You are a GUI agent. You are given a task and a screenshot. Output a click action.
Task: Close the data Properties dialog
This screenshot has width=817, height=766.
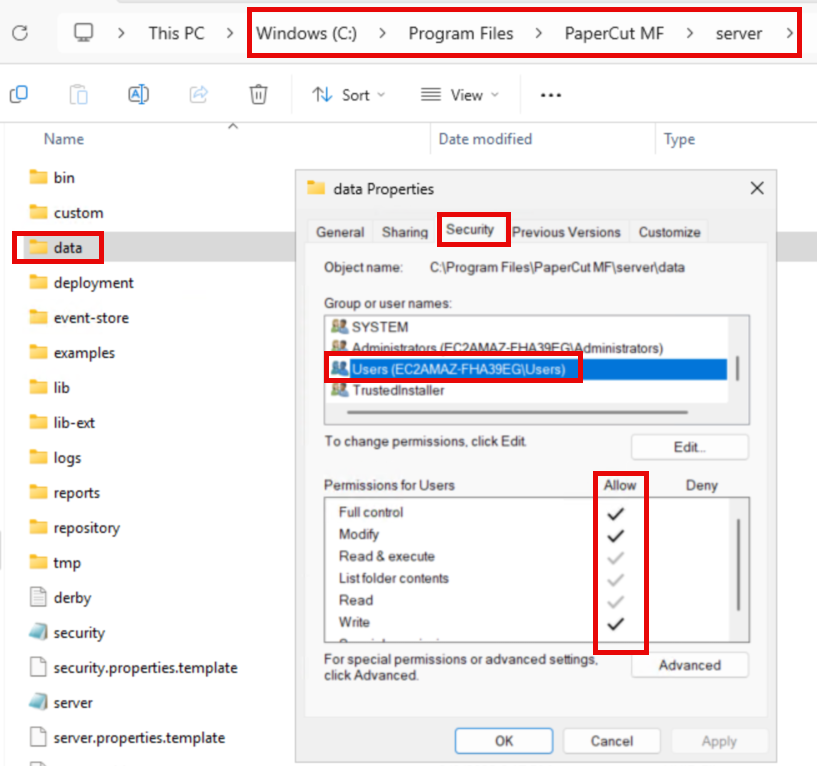[x=757, y=188]
